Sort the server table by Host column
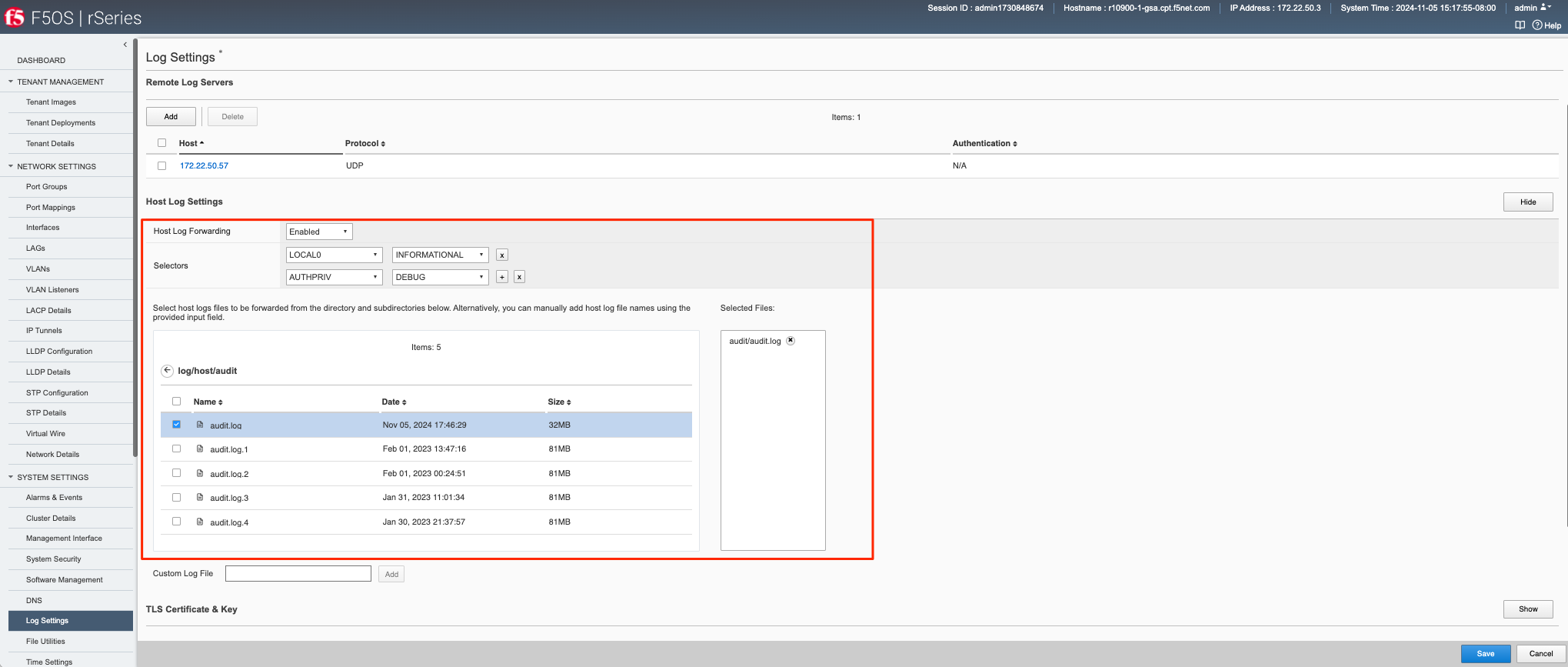This screenshot has height=667, width=1568. 191,143
